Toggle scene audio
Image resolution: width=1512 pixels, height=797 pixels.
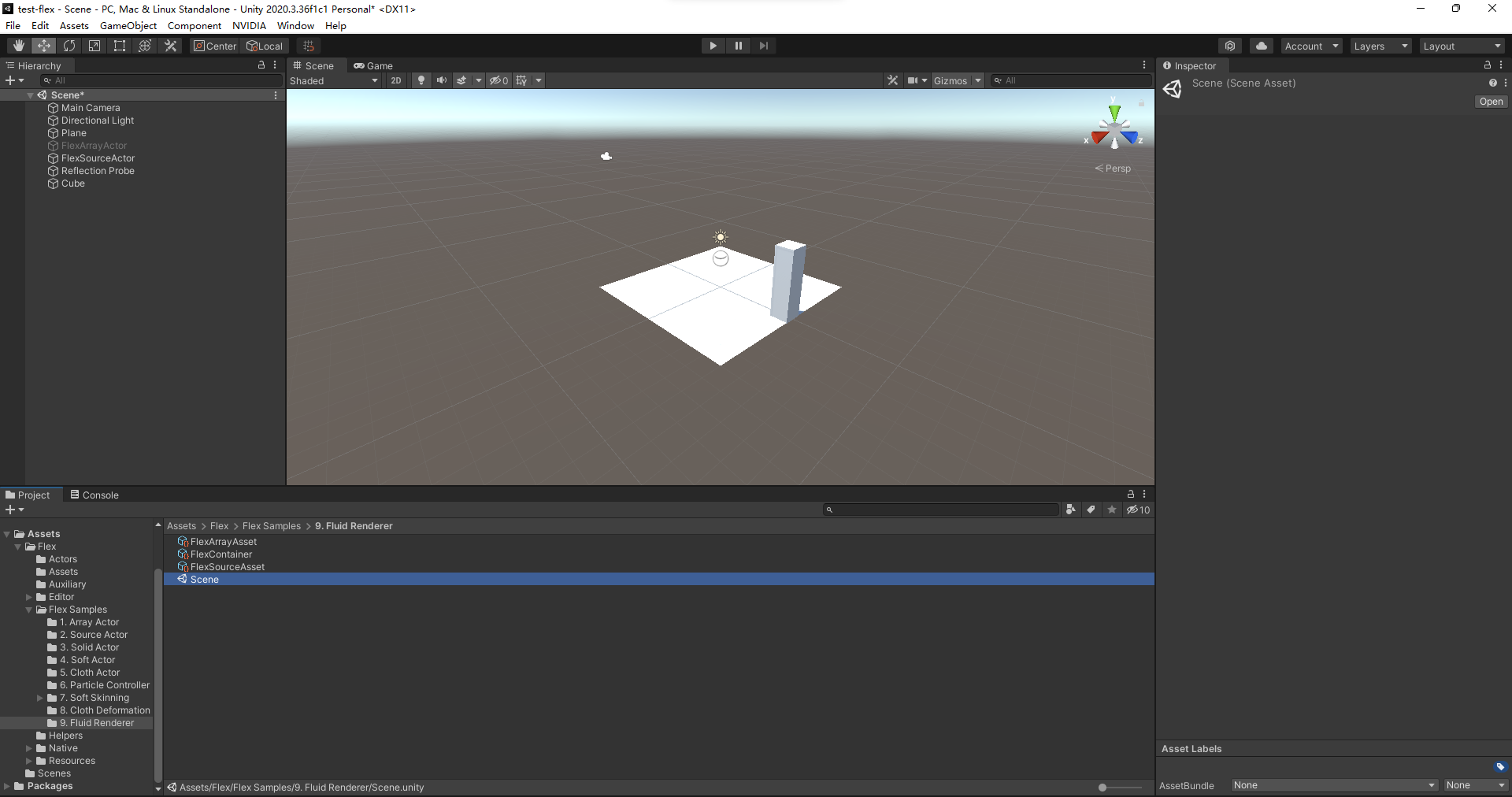tap(442, 80)
